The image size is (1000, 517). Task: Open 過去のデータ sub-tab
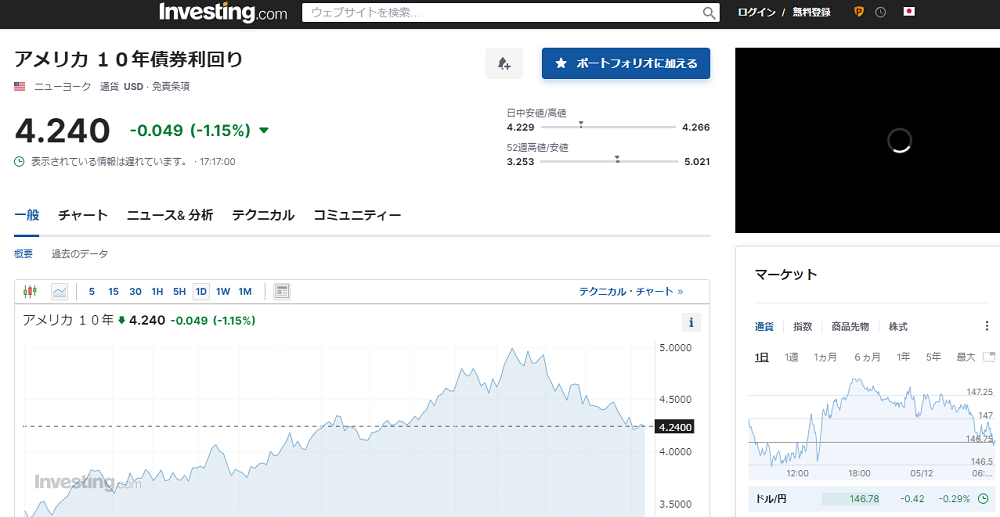pos(80,254)
